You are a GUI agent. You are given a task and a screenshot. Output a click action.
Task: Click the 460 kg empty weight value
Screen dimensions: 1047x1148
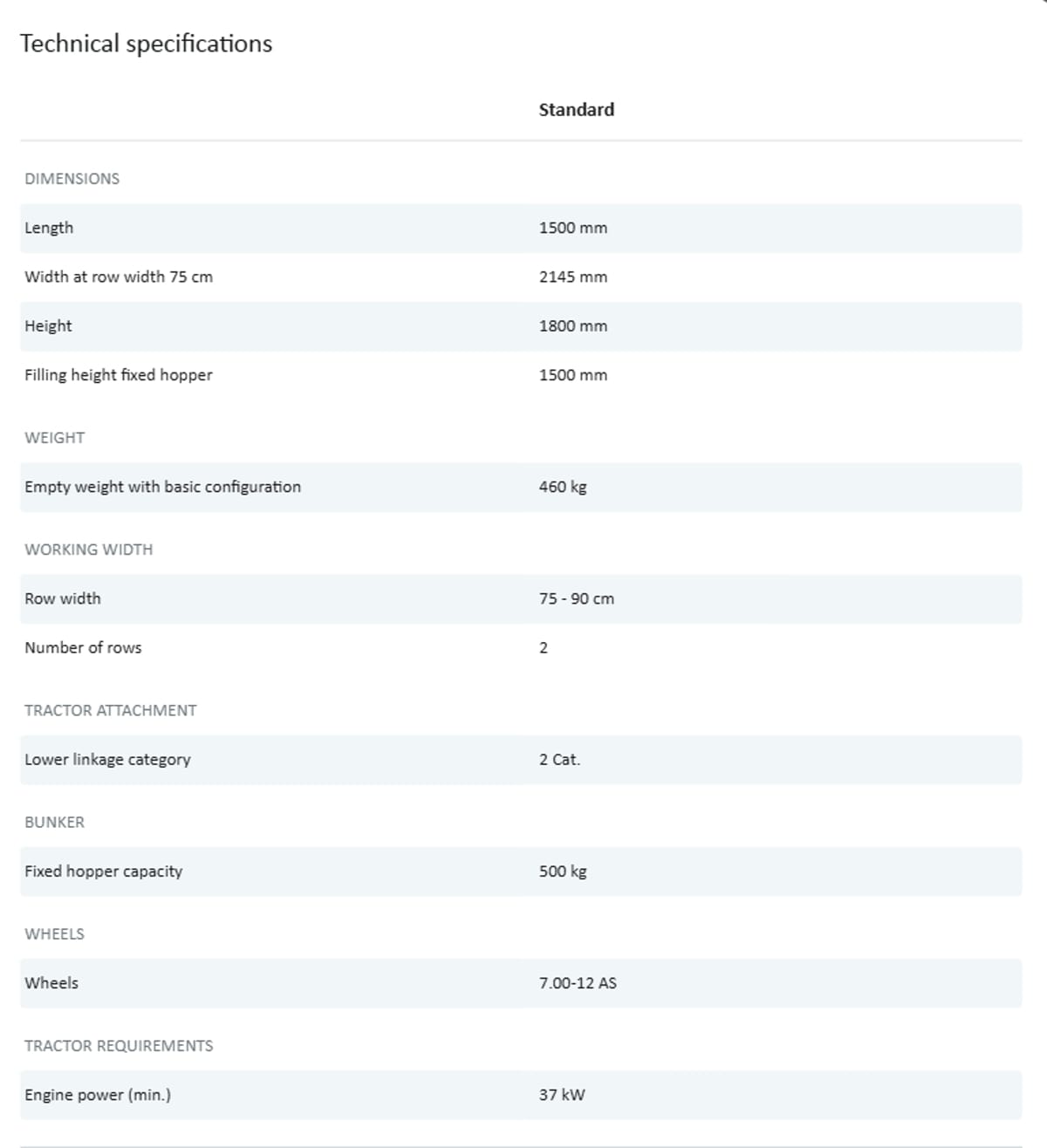pos(563,487)
